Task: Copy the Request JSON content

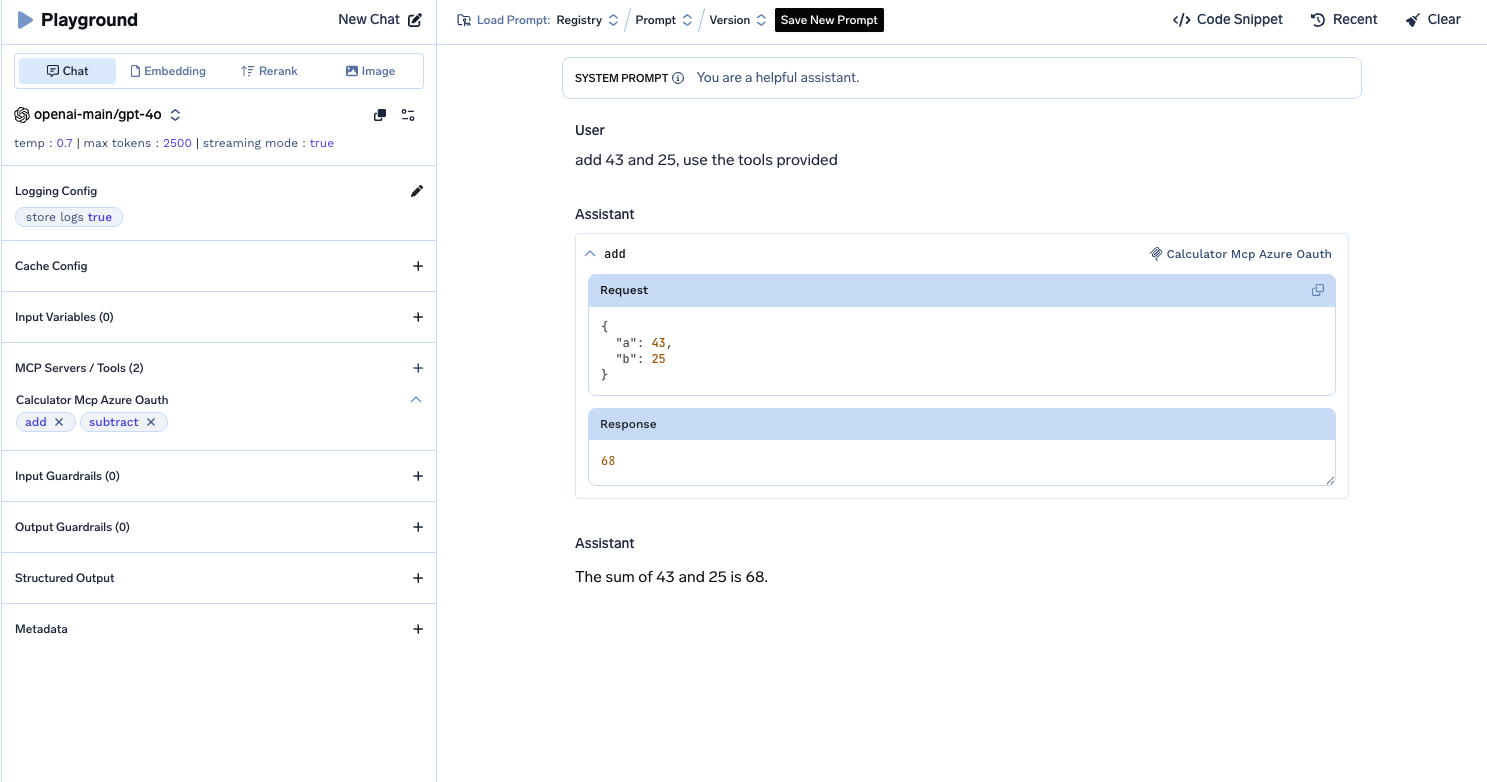Action: pyautogui.click(x=1318, y=290)
